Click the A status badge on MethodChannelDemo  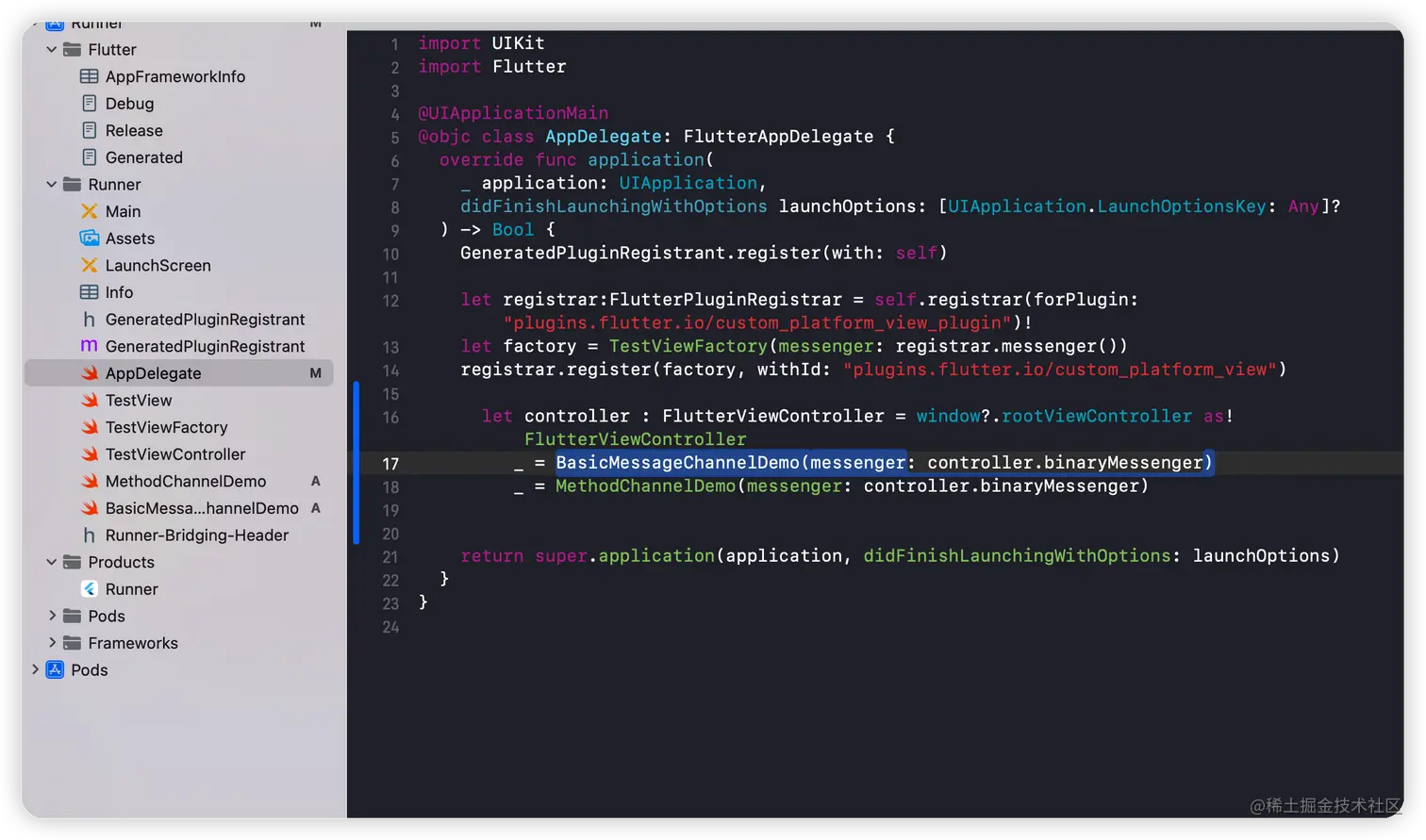(316, 481)
